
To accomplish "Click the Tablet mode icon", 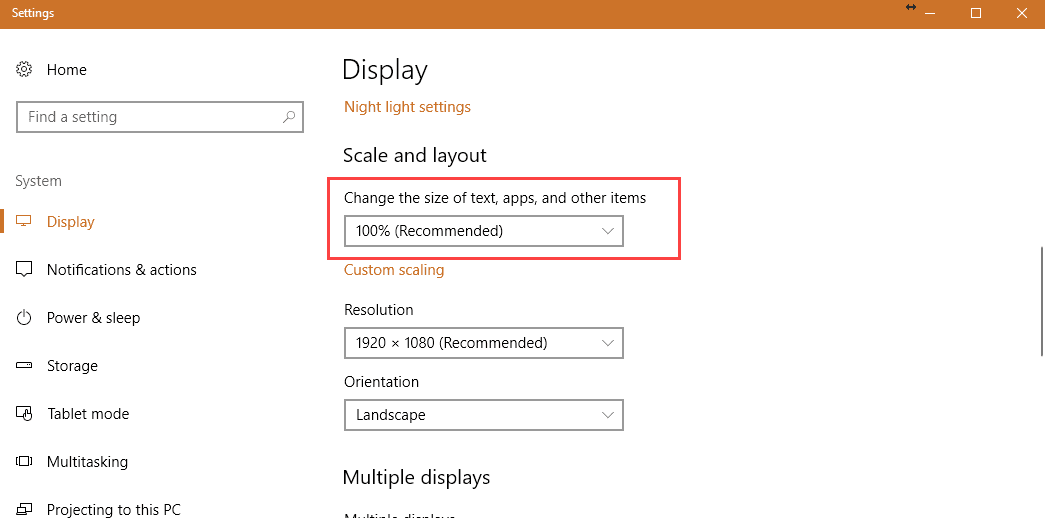I will pyautogui.click(x=24, y=413).
